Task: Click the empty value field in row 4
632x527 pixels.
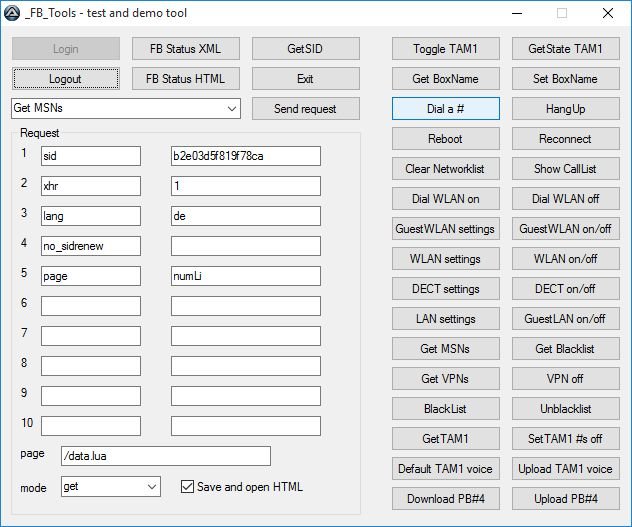Action: click(246, 246)
